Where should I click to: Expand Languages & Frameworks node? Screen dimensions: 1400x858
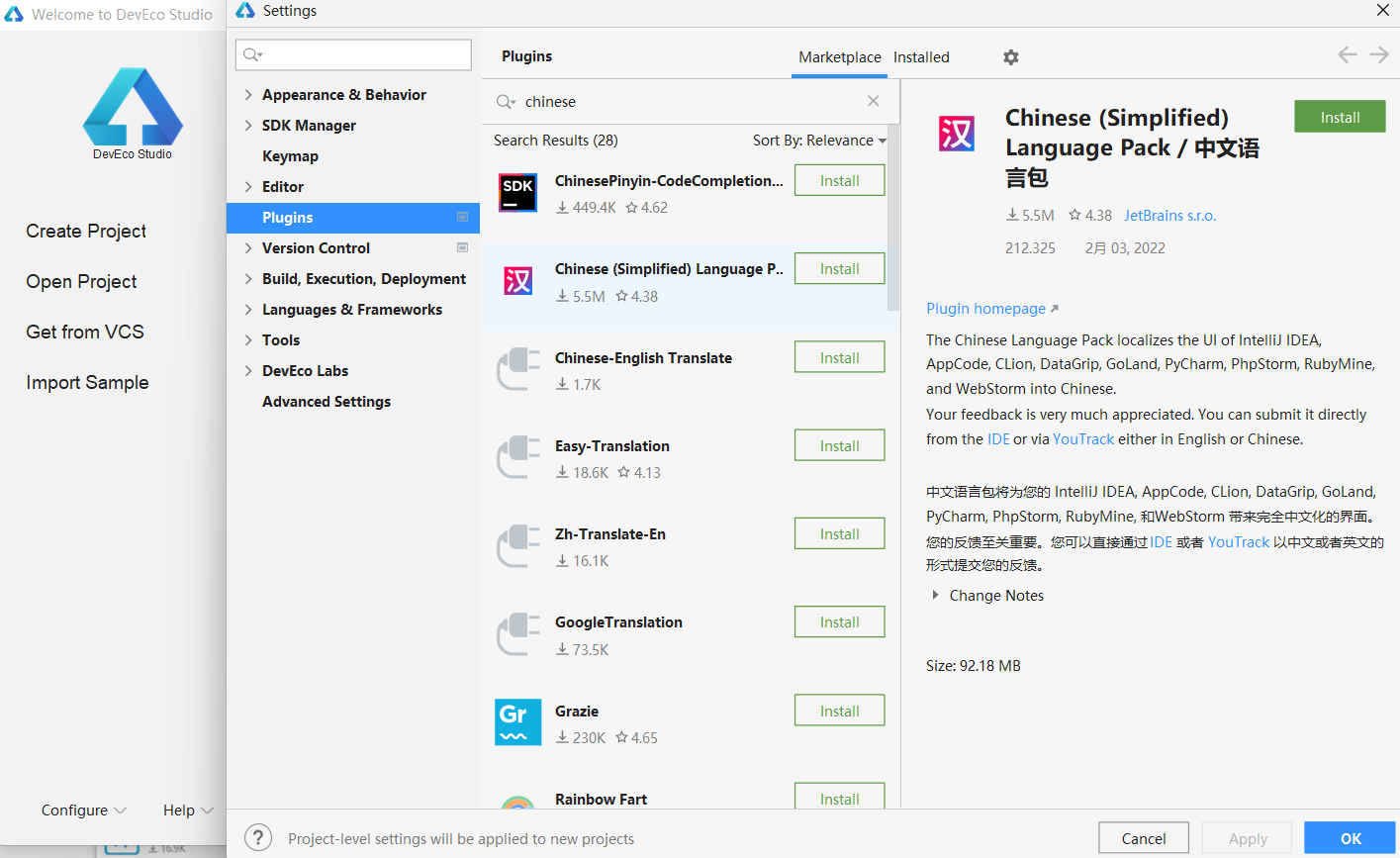coord(248,310)
